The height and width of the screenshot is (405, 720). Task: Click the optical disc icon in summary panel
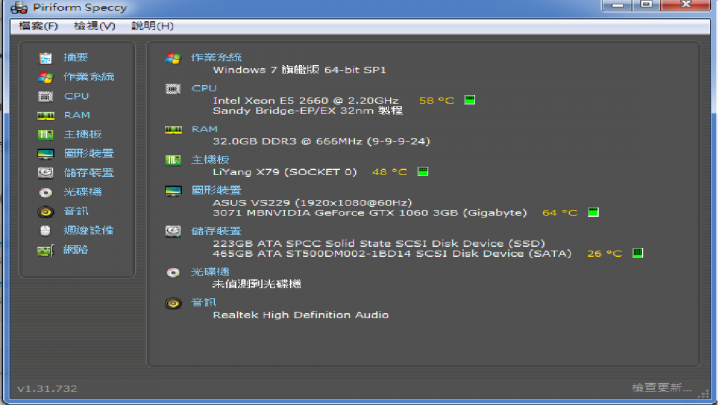click(173, 273)
